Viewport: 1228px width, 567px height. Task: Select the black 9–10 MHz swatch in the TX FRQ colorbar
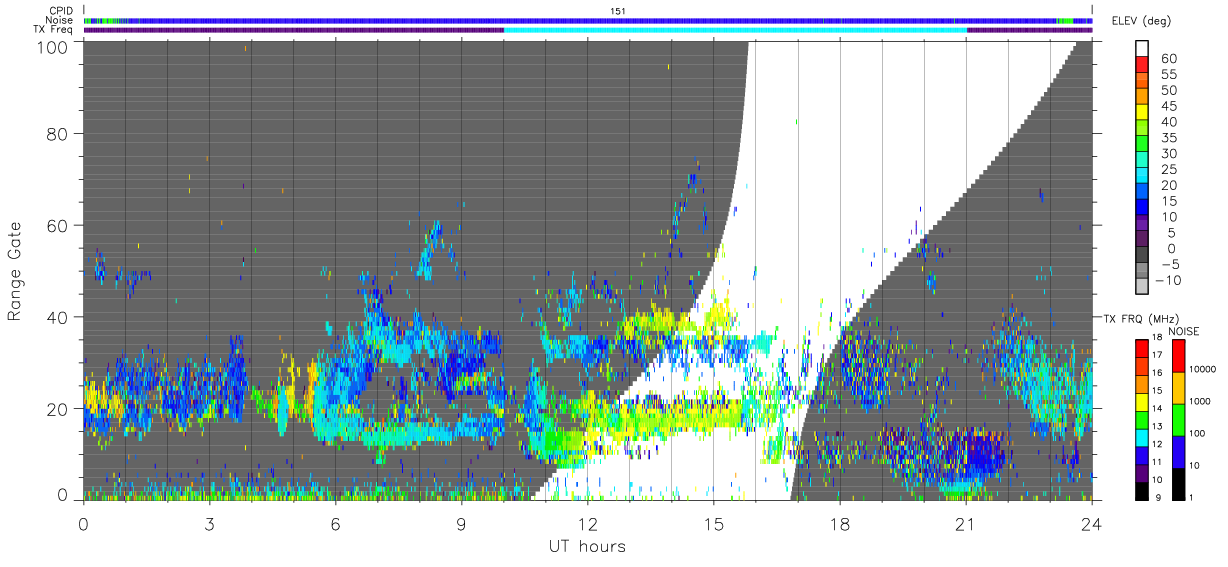[1142, 489]
